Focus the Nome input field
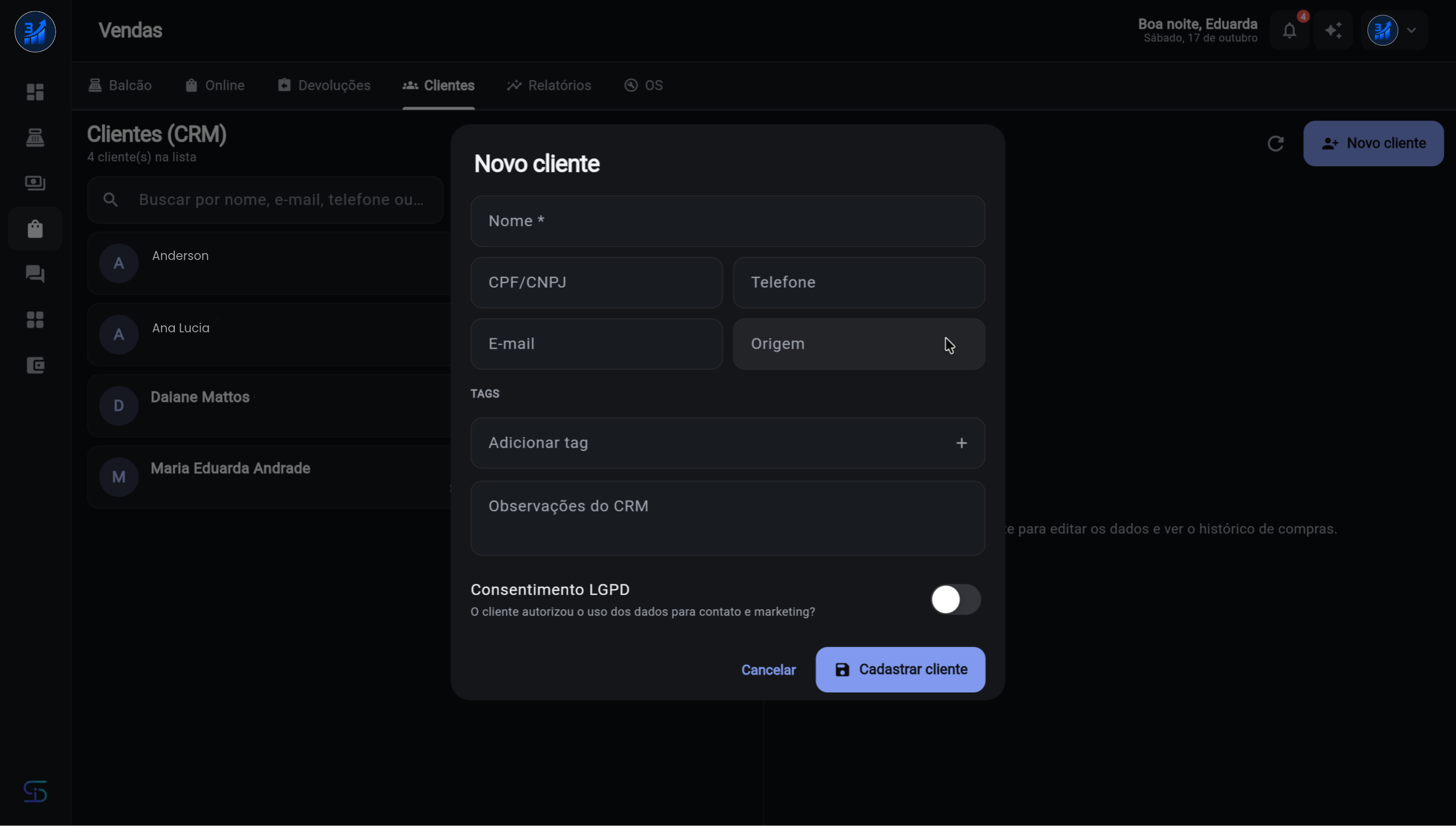This screenshot has width=1456, height=826. click(x=728, y=221)
